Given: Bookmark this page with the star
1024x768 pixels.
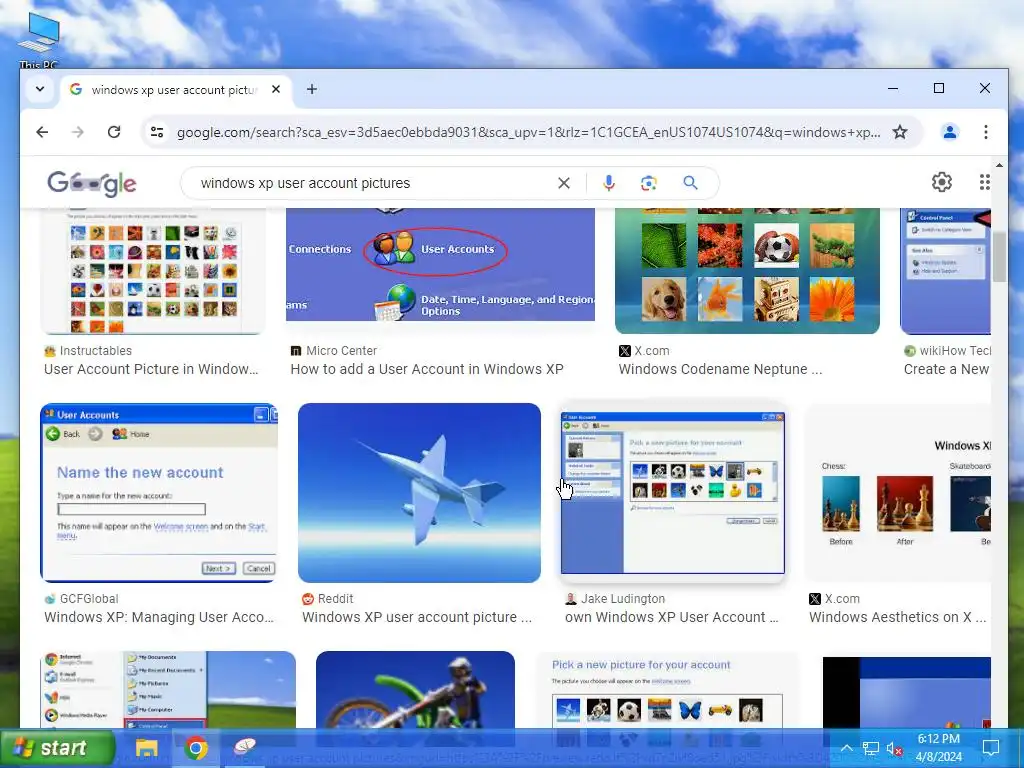Looking at the screenshot, I should click(x=900, y=132).
